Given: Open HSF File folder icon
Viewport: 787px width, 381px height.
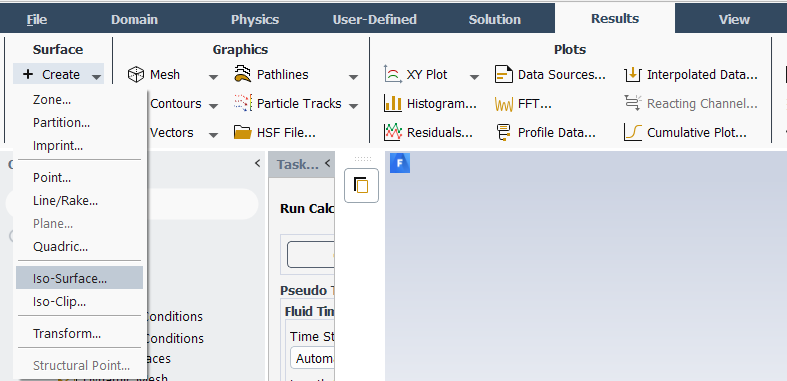Looking at the screenshot, I should (243, 133).
